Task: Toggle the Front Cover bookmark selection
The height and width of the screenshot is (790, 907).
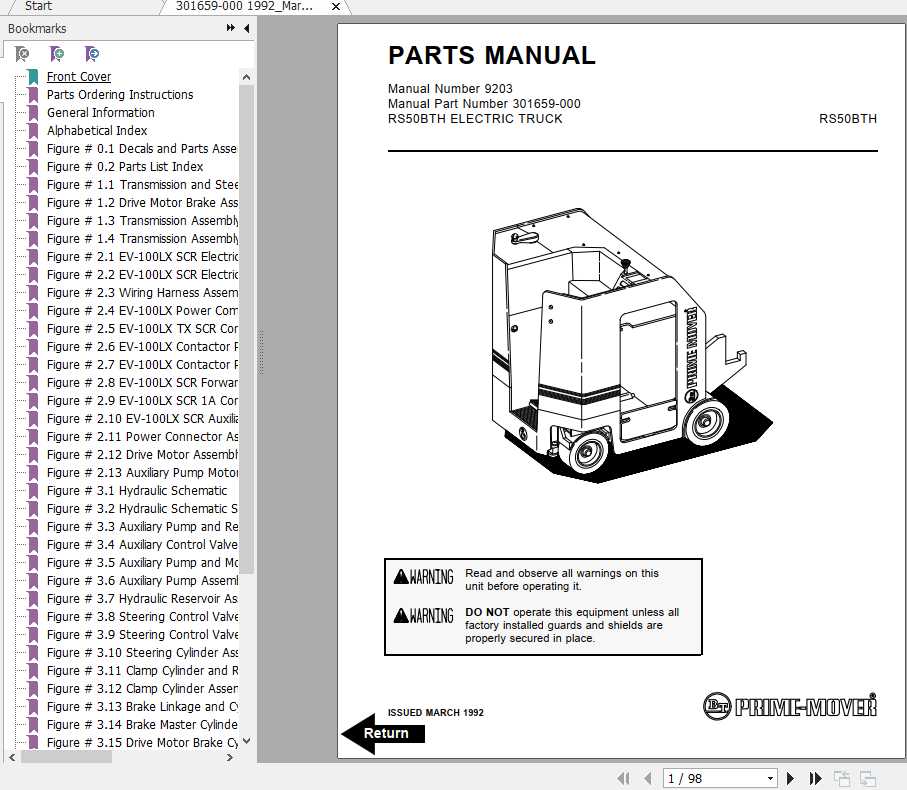Action: coord(79,76)
